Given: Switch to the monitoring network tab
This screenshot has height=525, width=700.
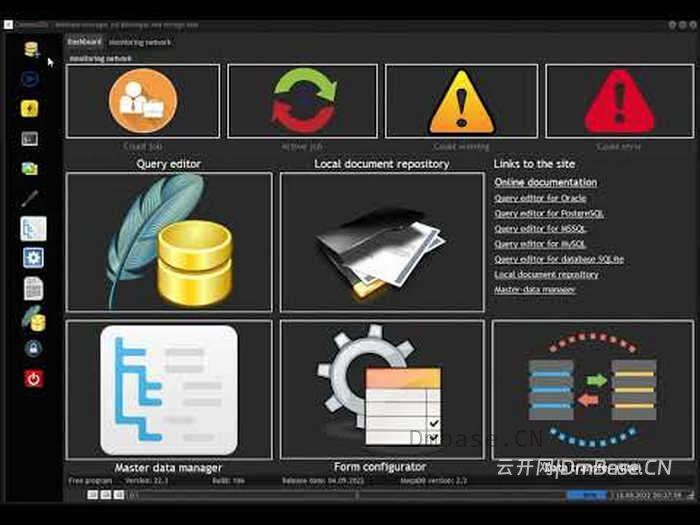Looking at the screenshot, I should pyautogui.click(x=140, y=42).
